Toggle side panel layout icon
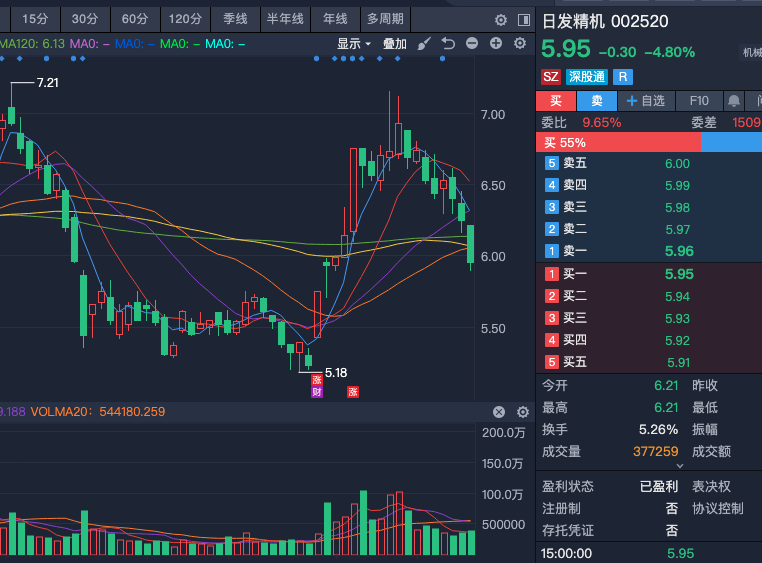Viewport: 762px width, 563px height. click(x=523, y=20)
